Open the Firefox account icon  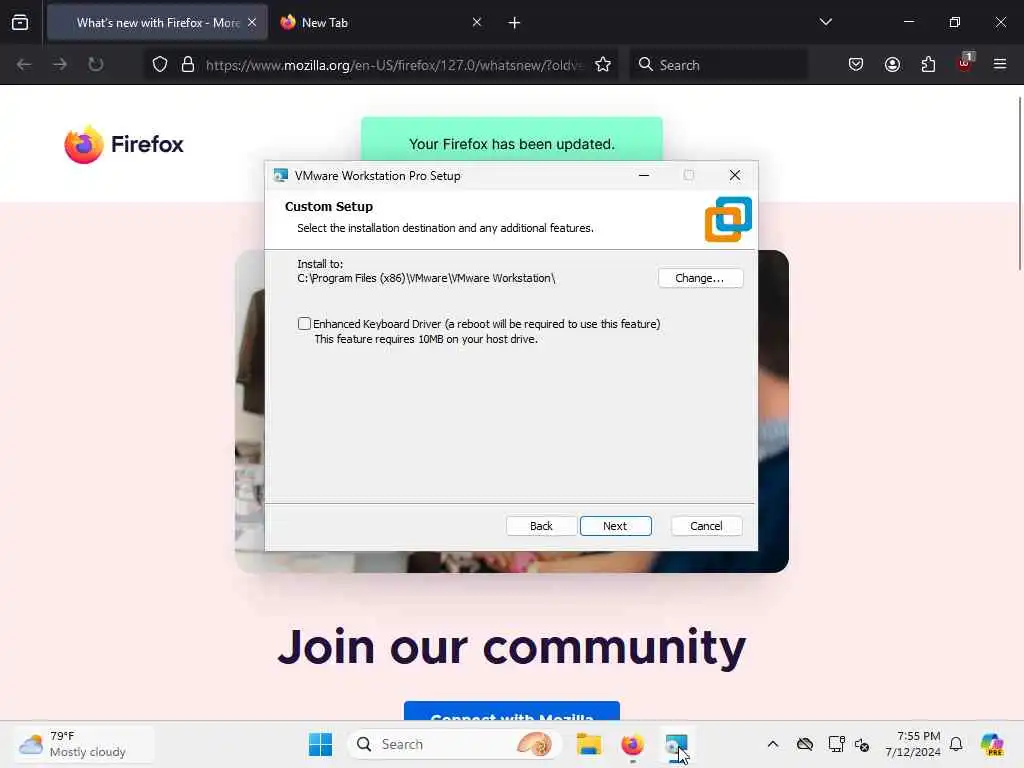pyautogui.click(x=892, y=65)
